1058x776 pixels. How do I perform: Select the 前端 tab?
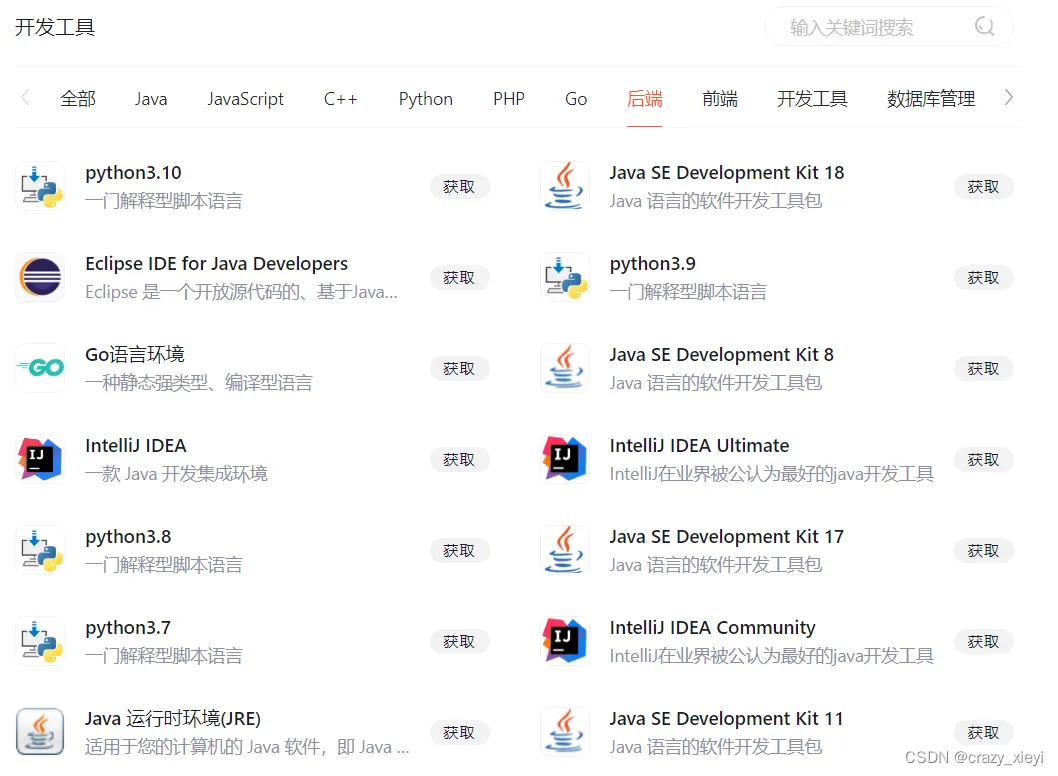(720, 99)
